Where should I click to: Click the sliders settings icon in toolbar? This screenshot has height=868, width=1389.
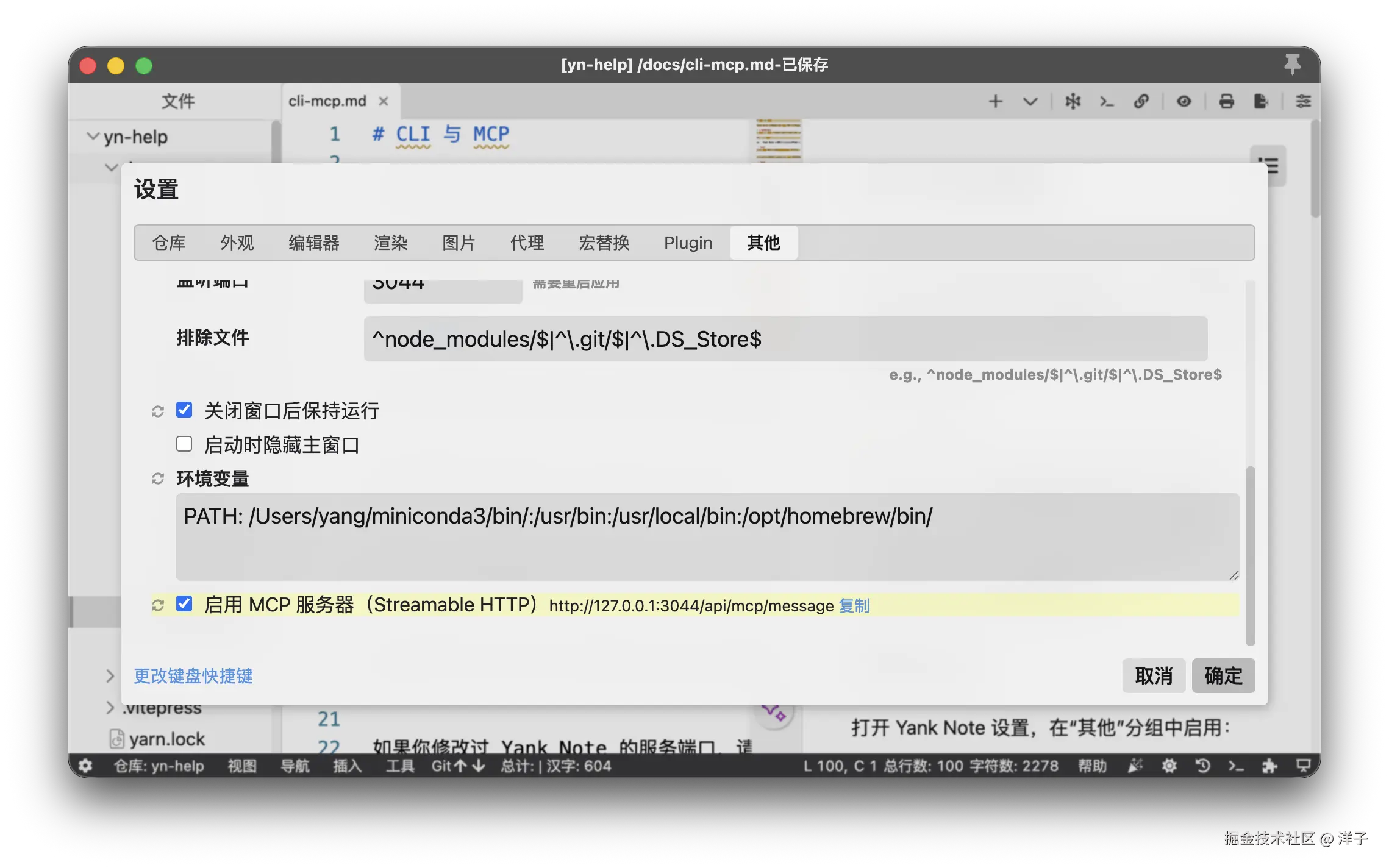click(x=1302, y=102)
